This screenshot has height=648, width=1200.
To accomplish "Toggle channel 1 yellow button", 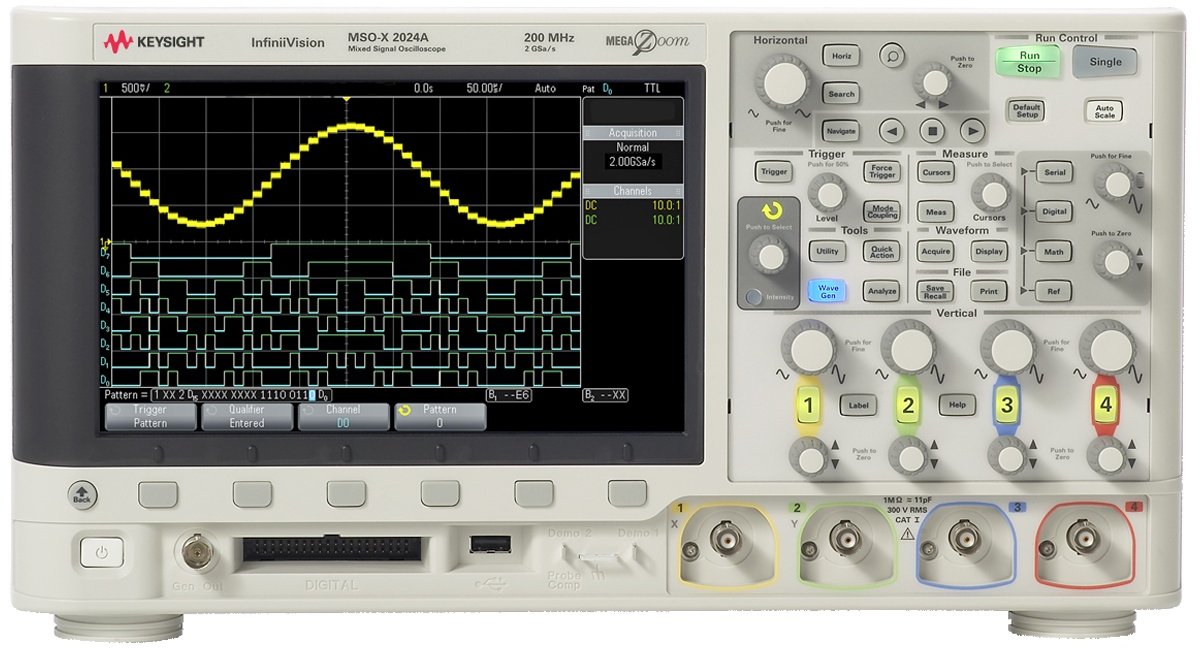I will pos(809,405).
